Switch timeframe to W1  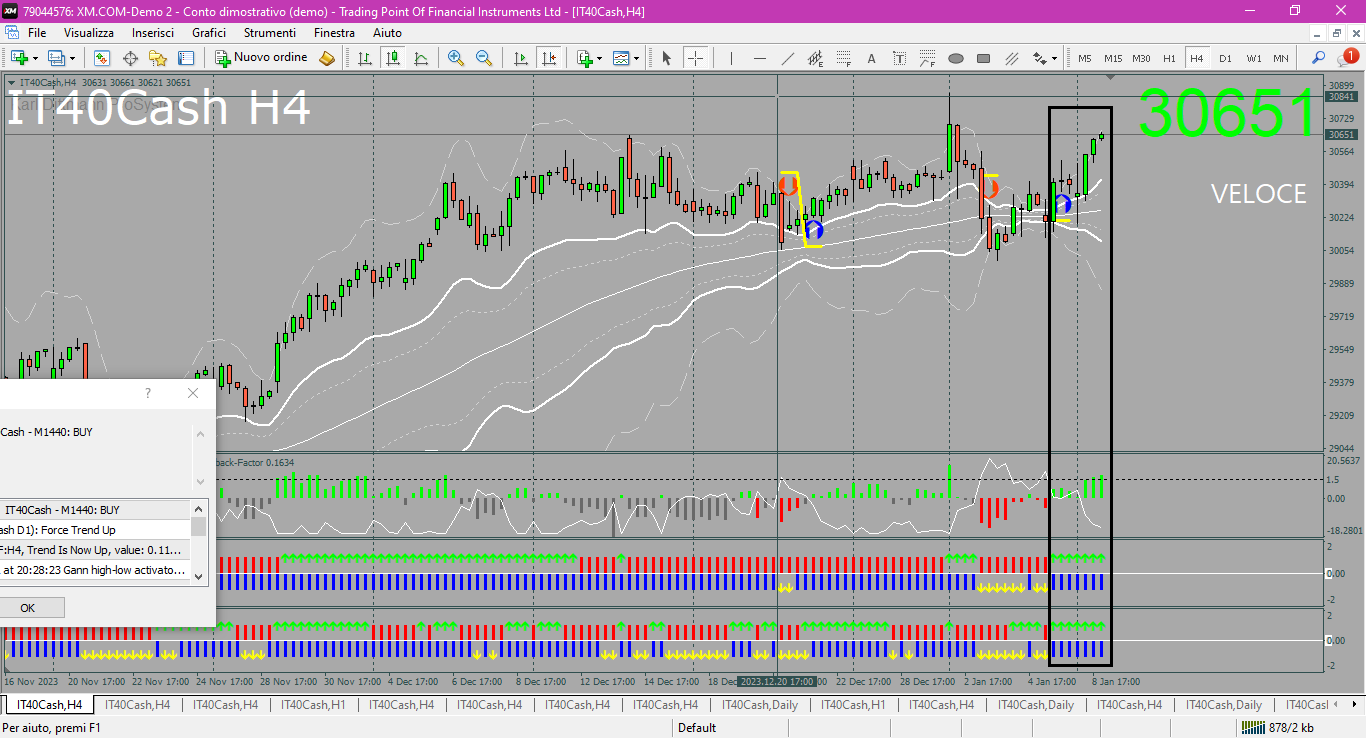(1253, 58)
